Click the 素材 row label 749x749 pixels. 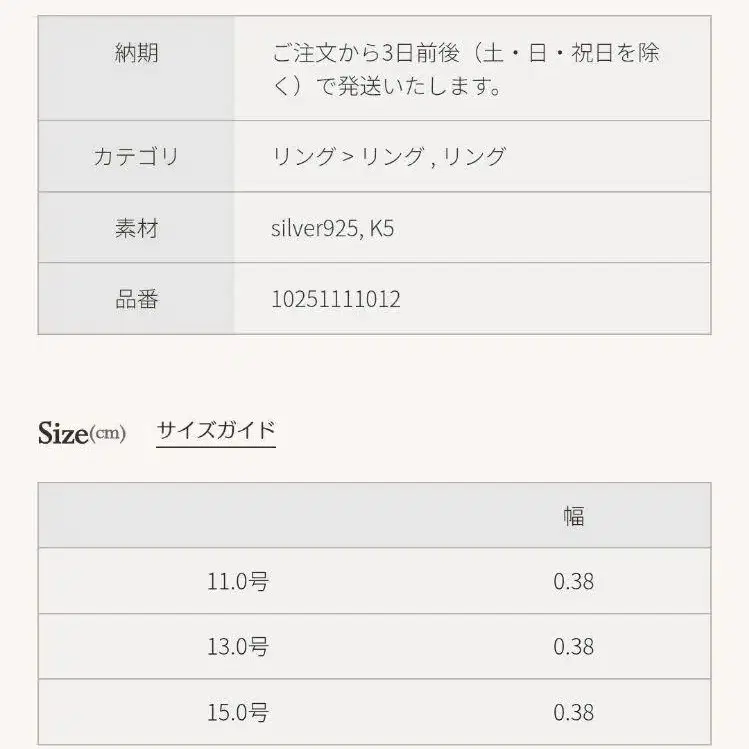[x=137, y=228]
